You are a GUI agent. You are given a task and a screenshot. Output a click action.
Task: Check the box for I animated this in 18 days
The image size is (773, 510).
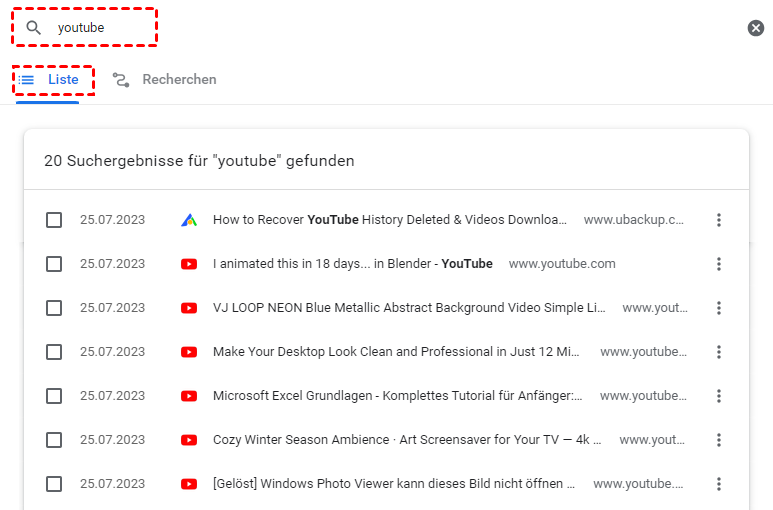(x=54, y=264)
